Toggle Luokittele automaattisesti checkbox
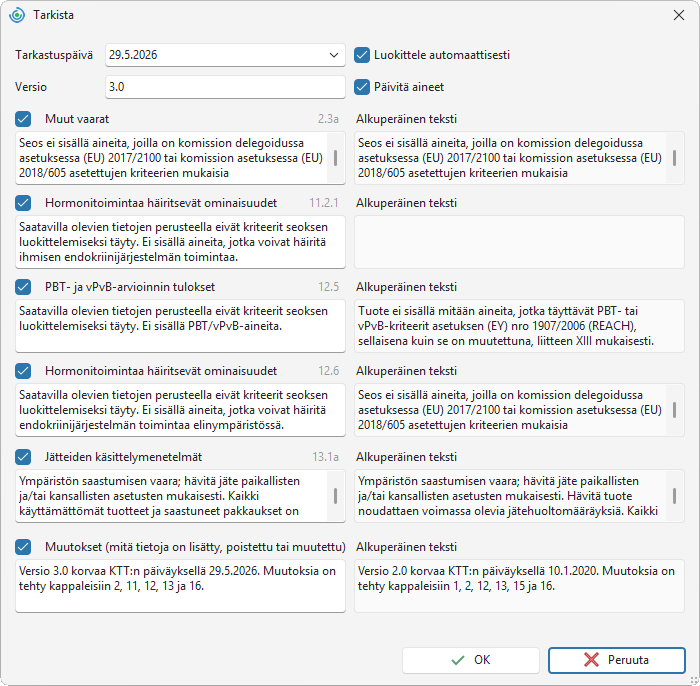 [x=362, y=55]
